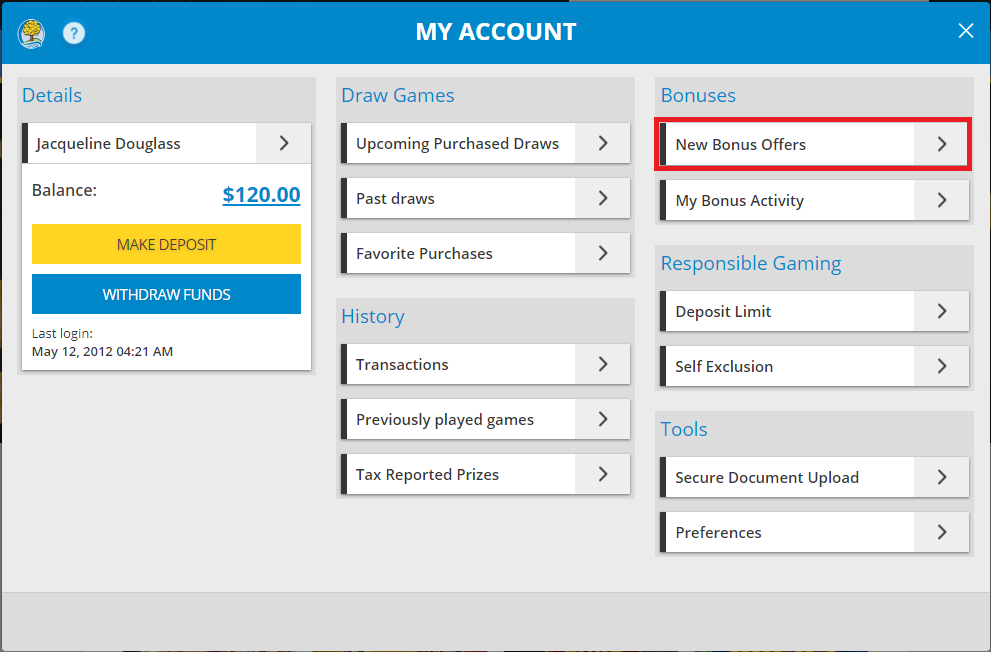Click chevron next to Tax Reported Prizes

point(603,474)
